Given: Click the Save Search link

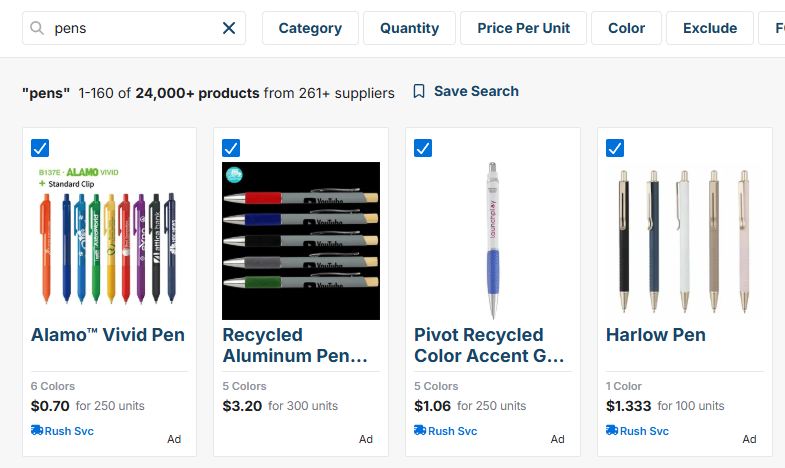Looking at the screenshot, I should coord(476,91).
